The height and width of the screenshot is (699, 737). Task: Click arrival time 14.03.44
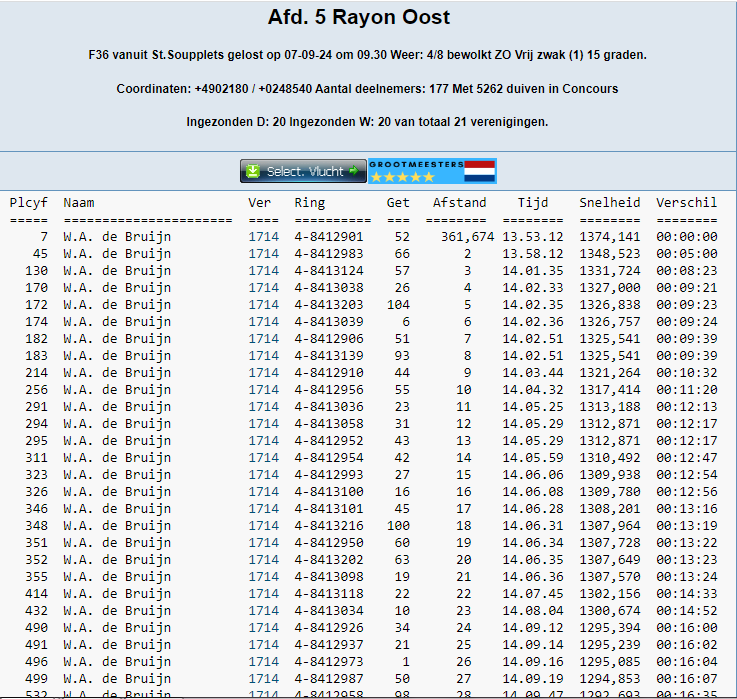(x=533, y=373)
